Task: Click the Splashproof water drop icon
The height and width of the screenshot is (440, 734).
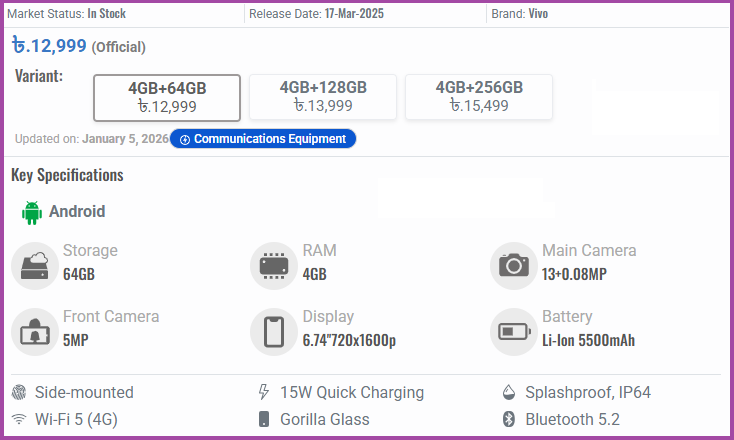Action: point(508,392)
